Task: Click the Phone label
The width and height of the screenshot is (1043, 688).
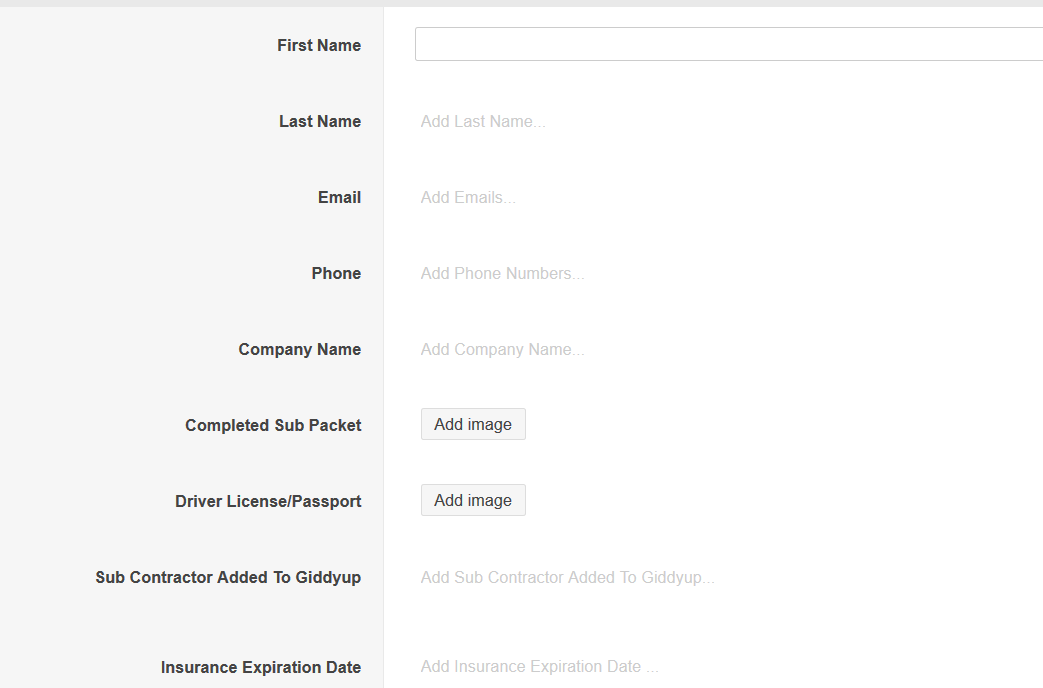Action: pyautogui.click(x=336, y=273)
